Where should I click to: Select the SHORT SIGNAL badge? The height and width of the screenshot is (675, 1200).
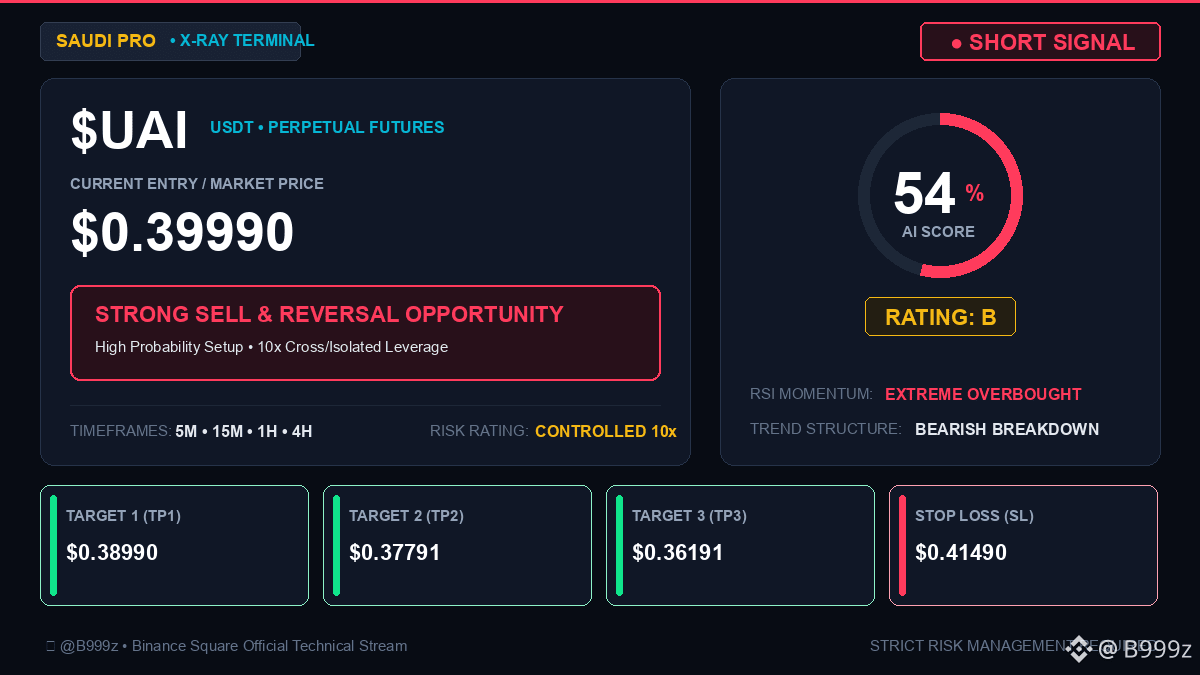click(1040, 42)
